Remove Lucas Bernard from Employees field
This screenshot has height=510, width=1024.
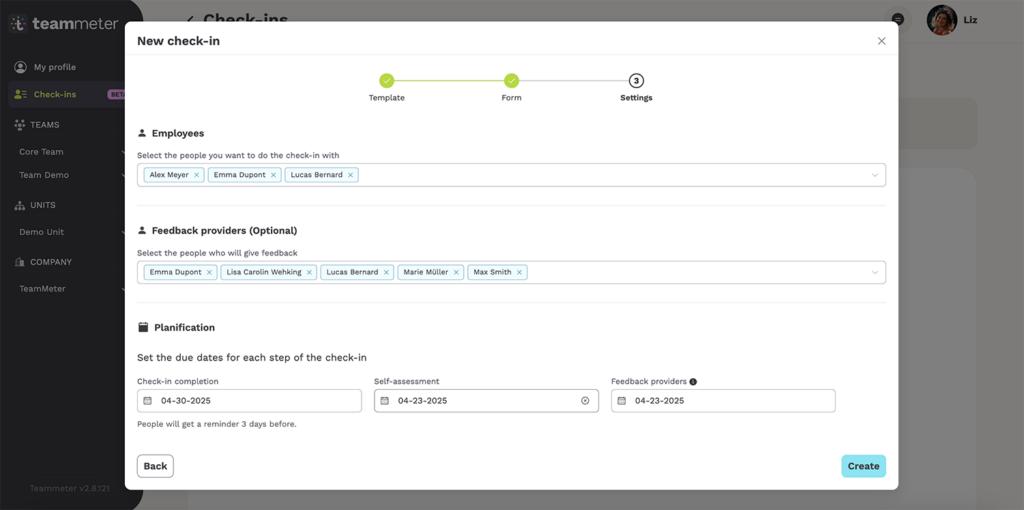(x=350, y=175)
